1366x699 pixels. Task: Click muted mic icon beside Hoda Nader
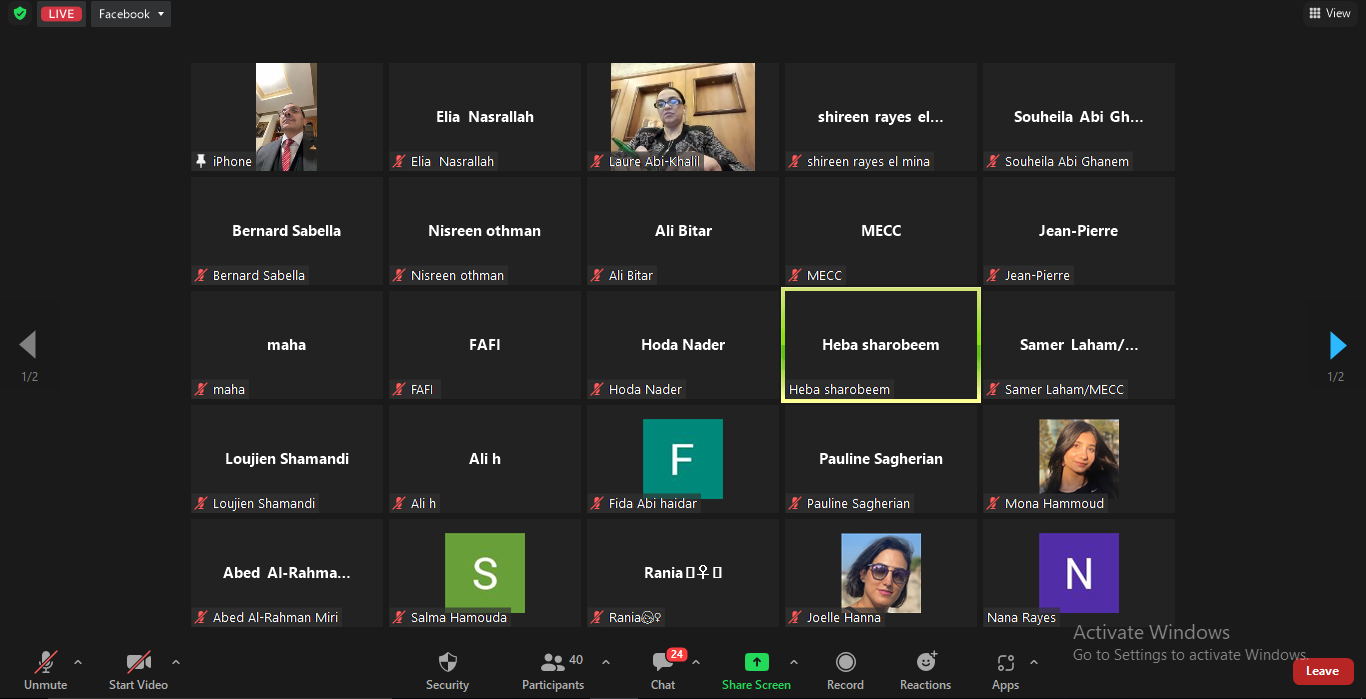(597, 389)
